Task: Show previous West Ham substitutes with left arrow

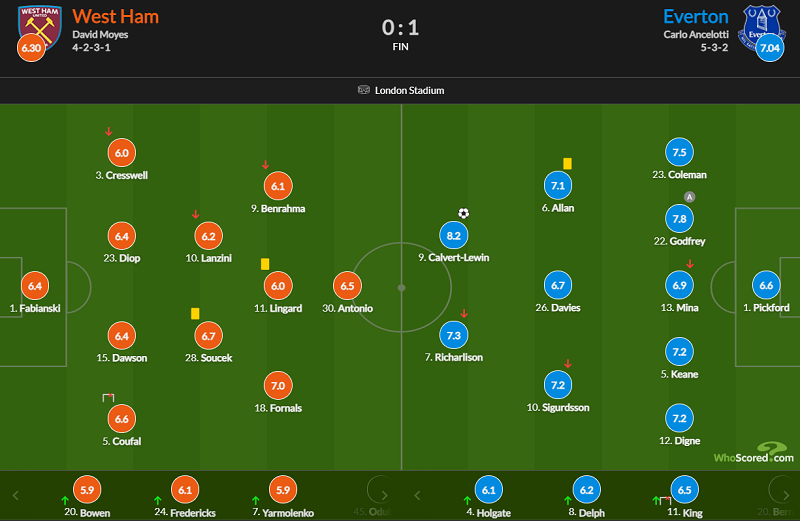Action: pyautogui.click(x=16, y=495)
